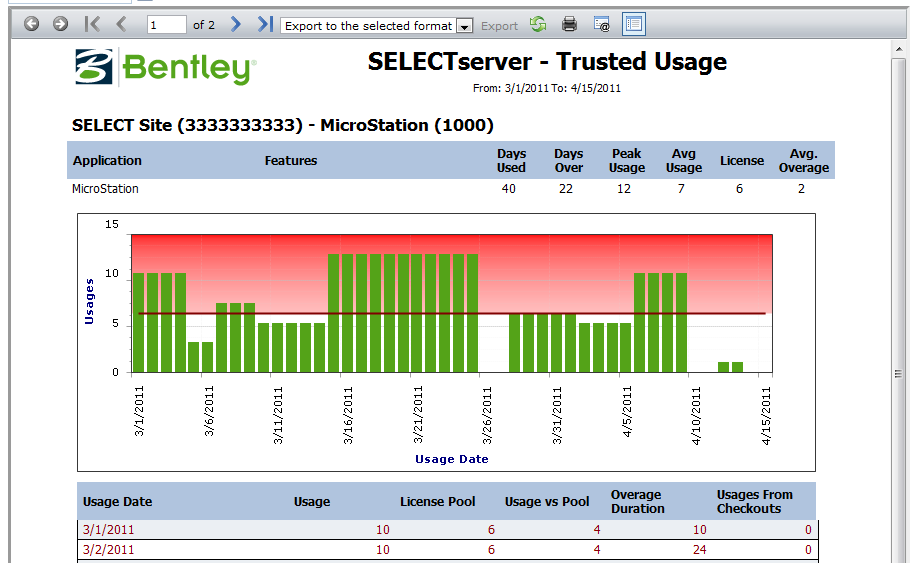Open the export format dropdown
The width and height of the screenshot is (912, 563).
click(376, 26)
